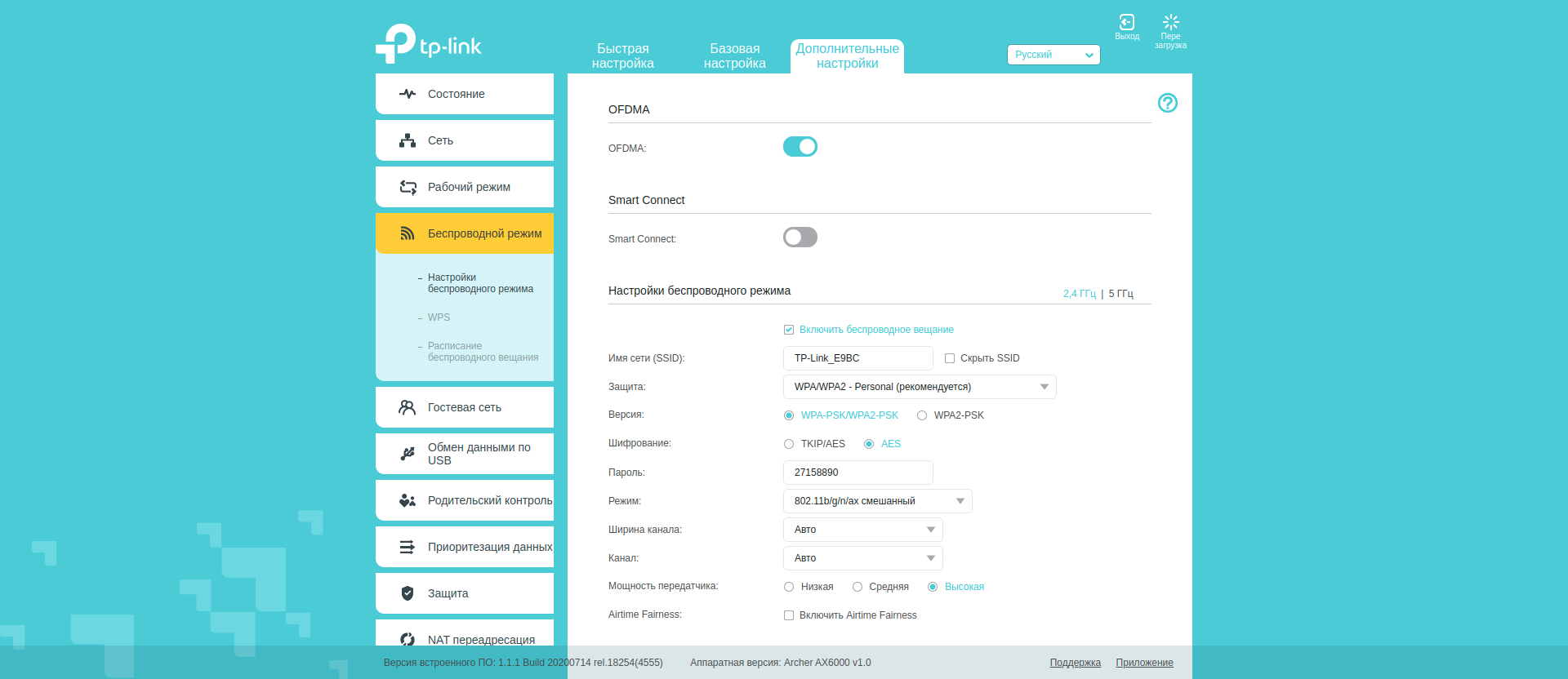Click the reboot (Перезагрузка) icon
This screenshot has height=679, width=1568.
point(1170,23)
